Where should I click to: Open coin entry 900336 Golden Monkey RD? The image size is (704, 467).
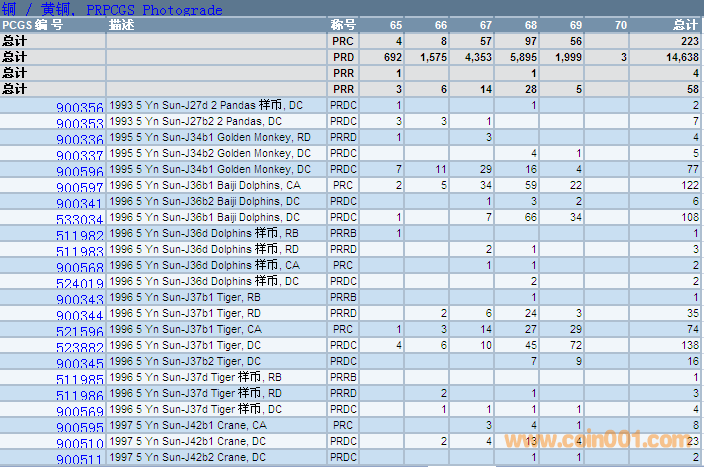point(78,139)
